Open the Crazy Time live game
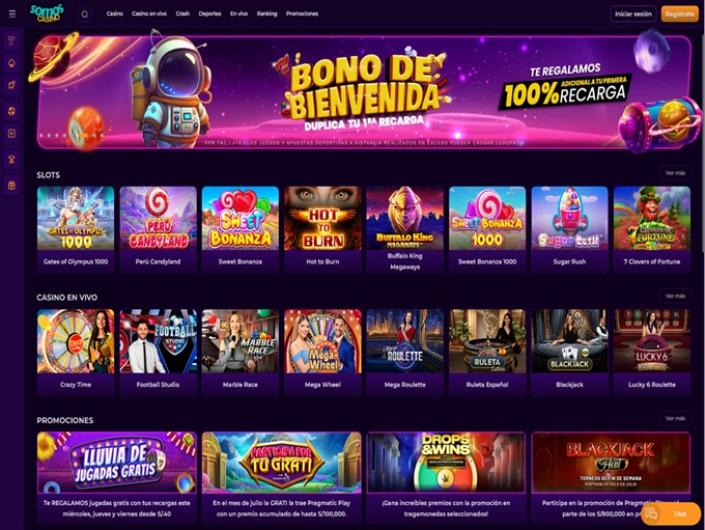This screenshot has width=705, height=530. (x=76, y=352)
